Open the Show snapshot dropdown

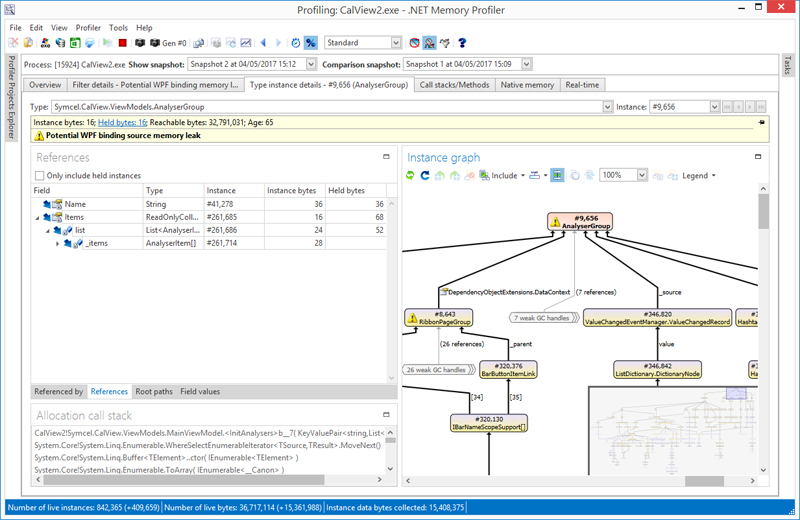pyautogui.click(x=311, y=64)
